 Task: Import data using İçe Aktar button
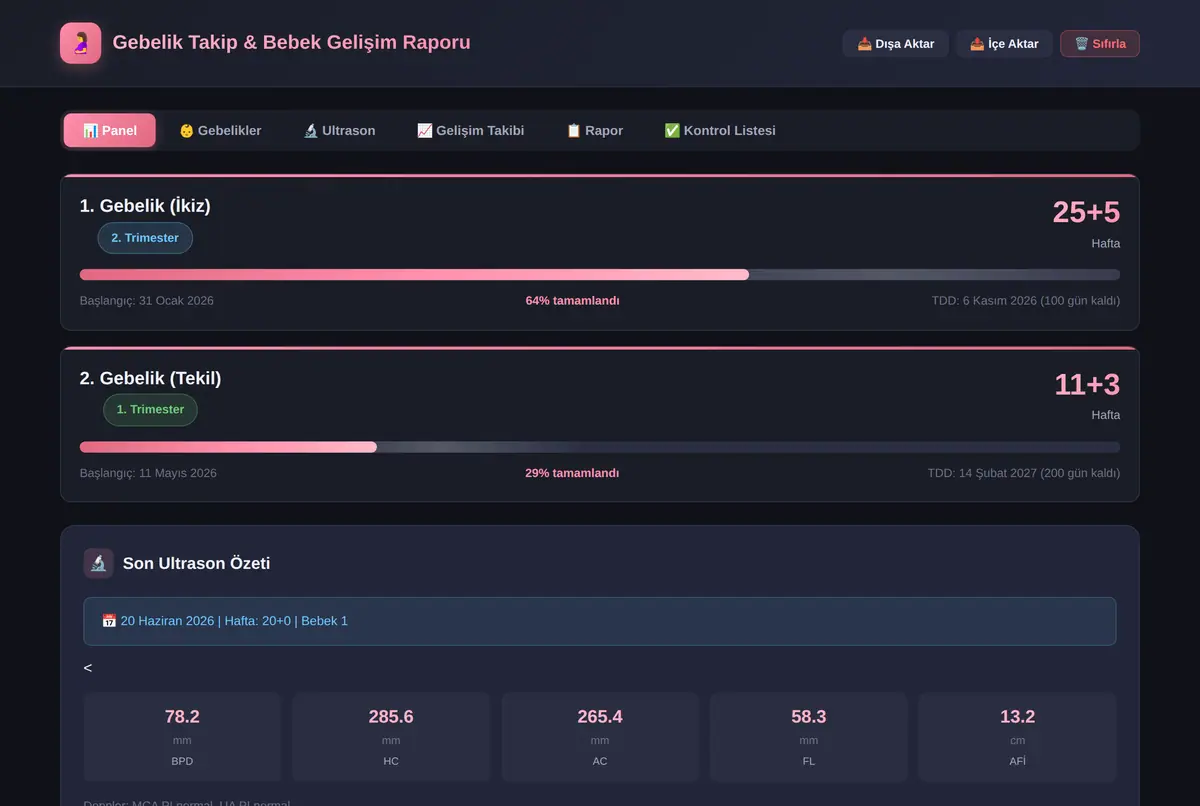pos(1004,44)
